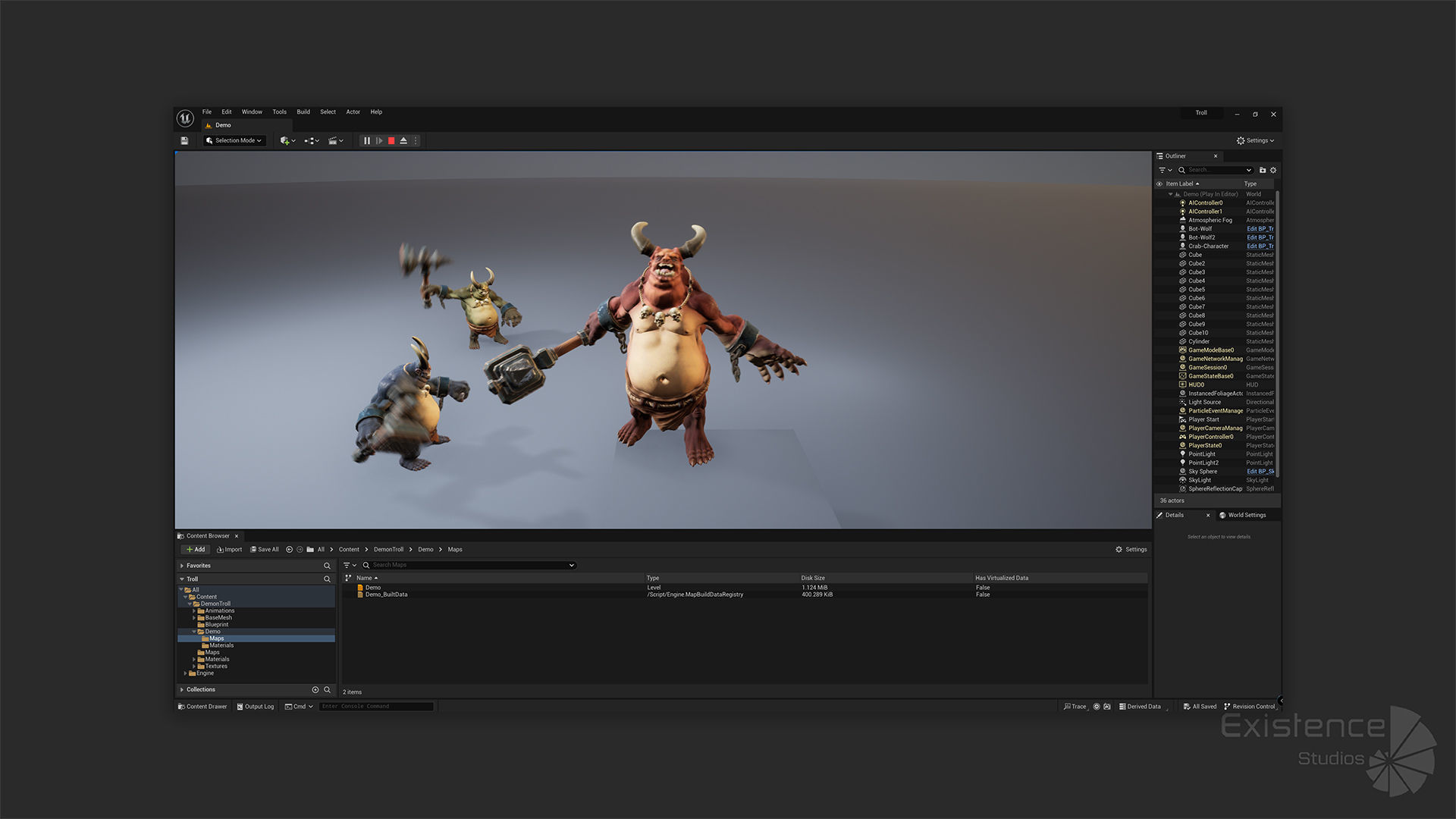Open the cinematics clapperboard dropdown
The image size is (1456, 819).
(335, 141)
